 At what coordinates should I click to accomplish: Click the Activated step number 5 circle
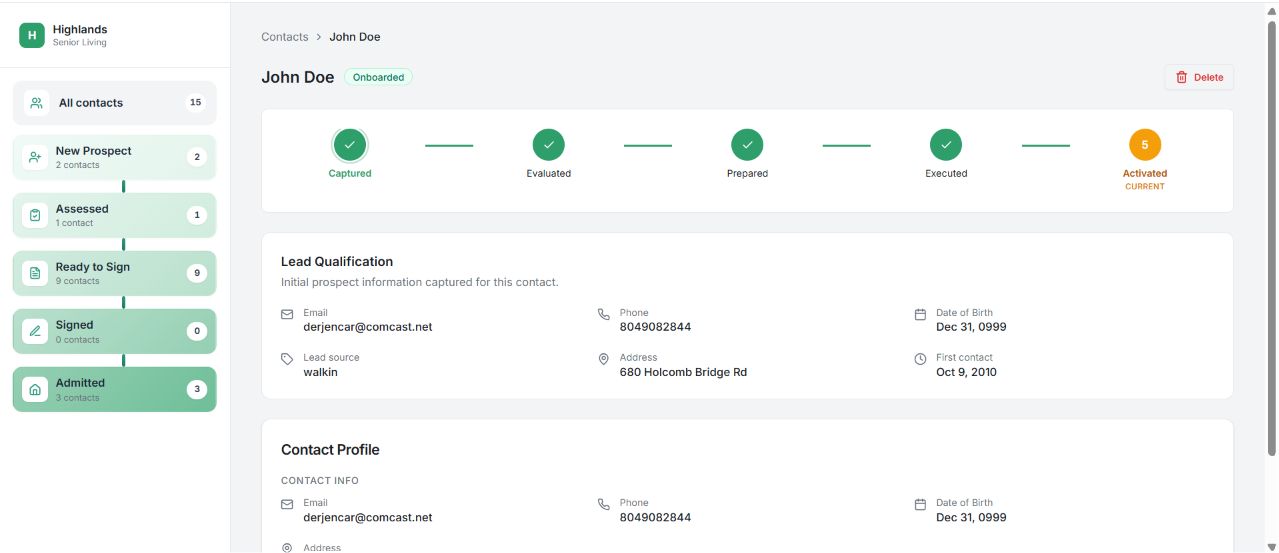[1145, 145]
